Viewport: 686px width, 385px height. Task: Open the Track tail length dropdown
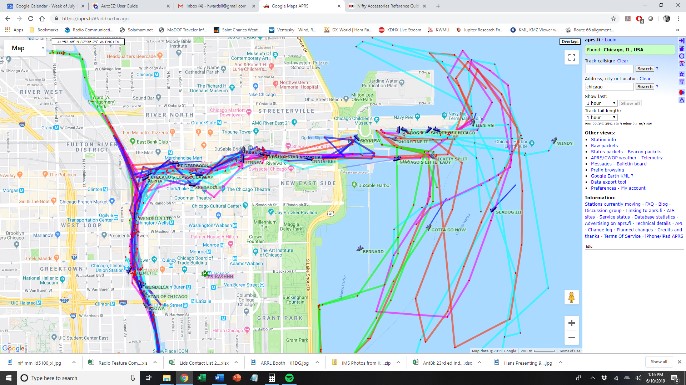[x=601, y=117]
